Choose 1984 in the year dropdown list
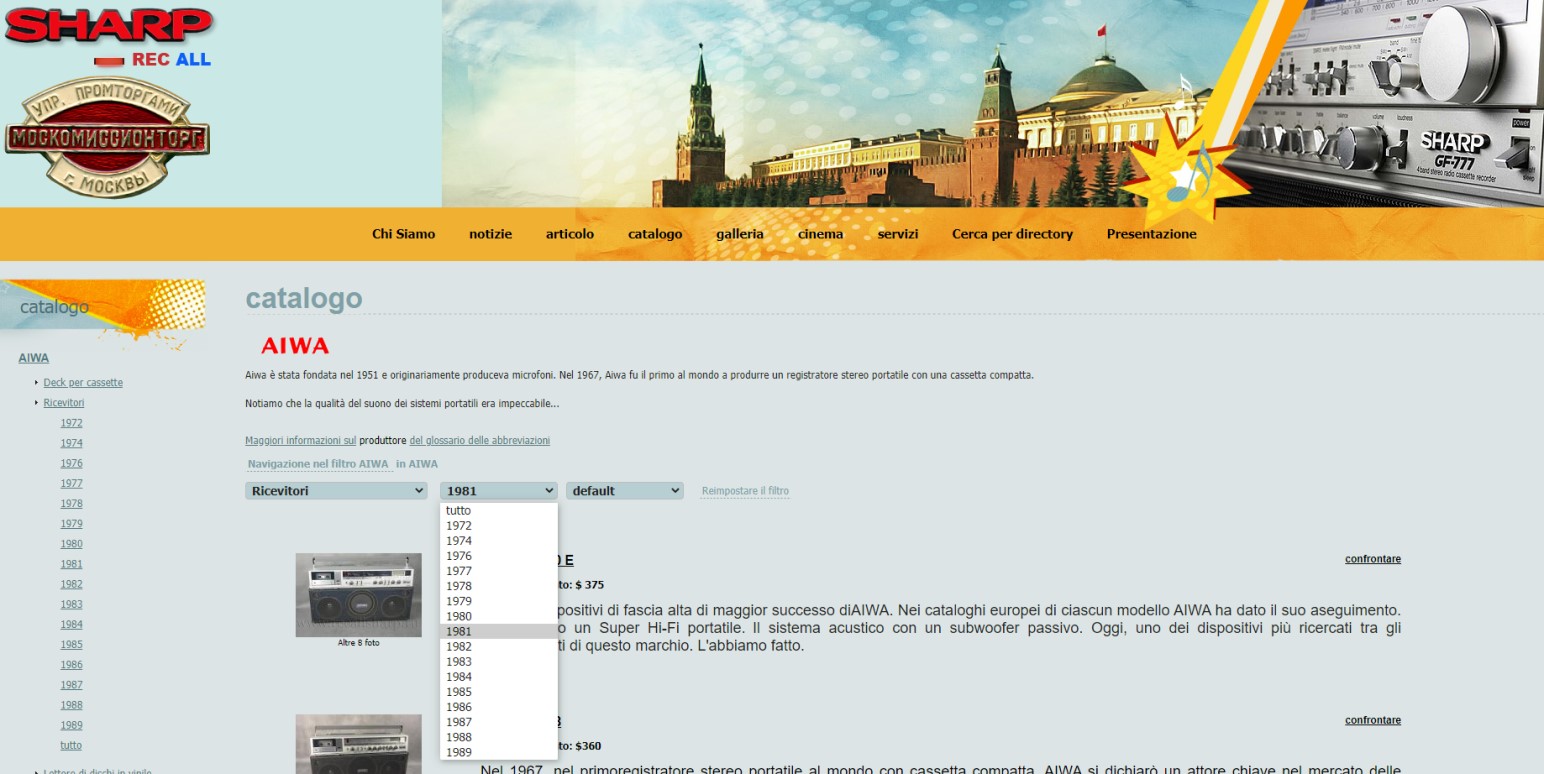Image resolution: width=1544 pixels, height=774 pixels. point(499,677)
